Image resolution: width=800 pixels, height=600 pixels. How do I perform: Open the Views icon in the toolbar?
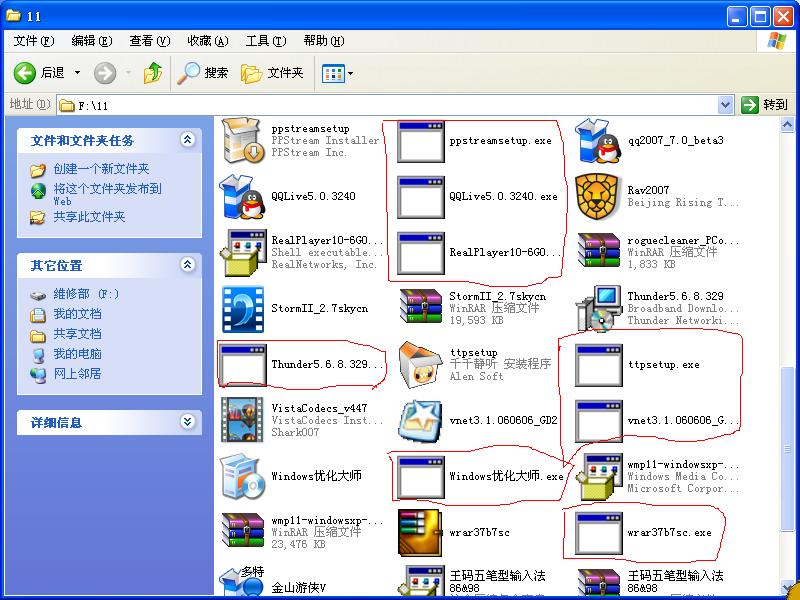(x=333, y=74)
